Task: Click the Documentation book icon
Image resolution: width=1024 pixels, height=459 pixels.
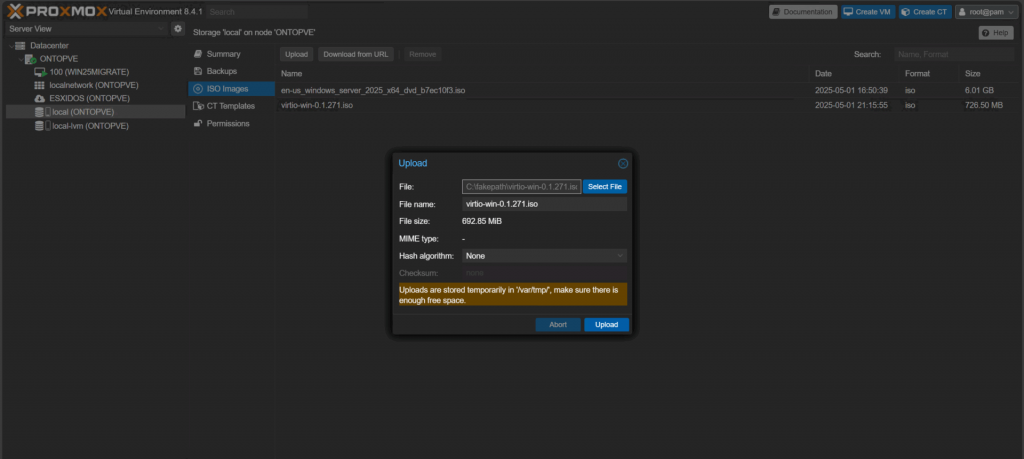Action: click(776, 12)
